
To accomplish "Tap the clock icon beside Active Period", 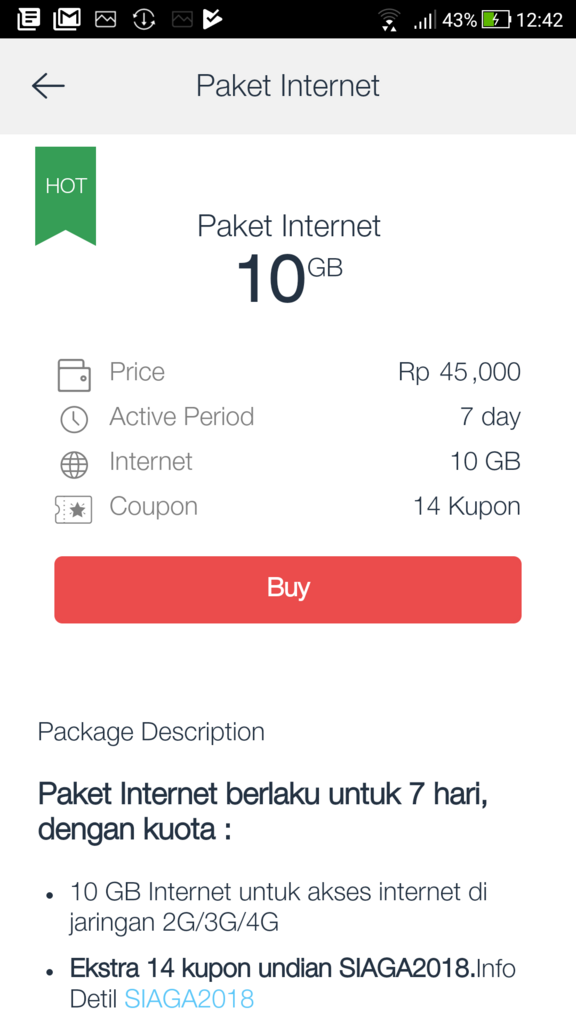I will tap(74, 419).
